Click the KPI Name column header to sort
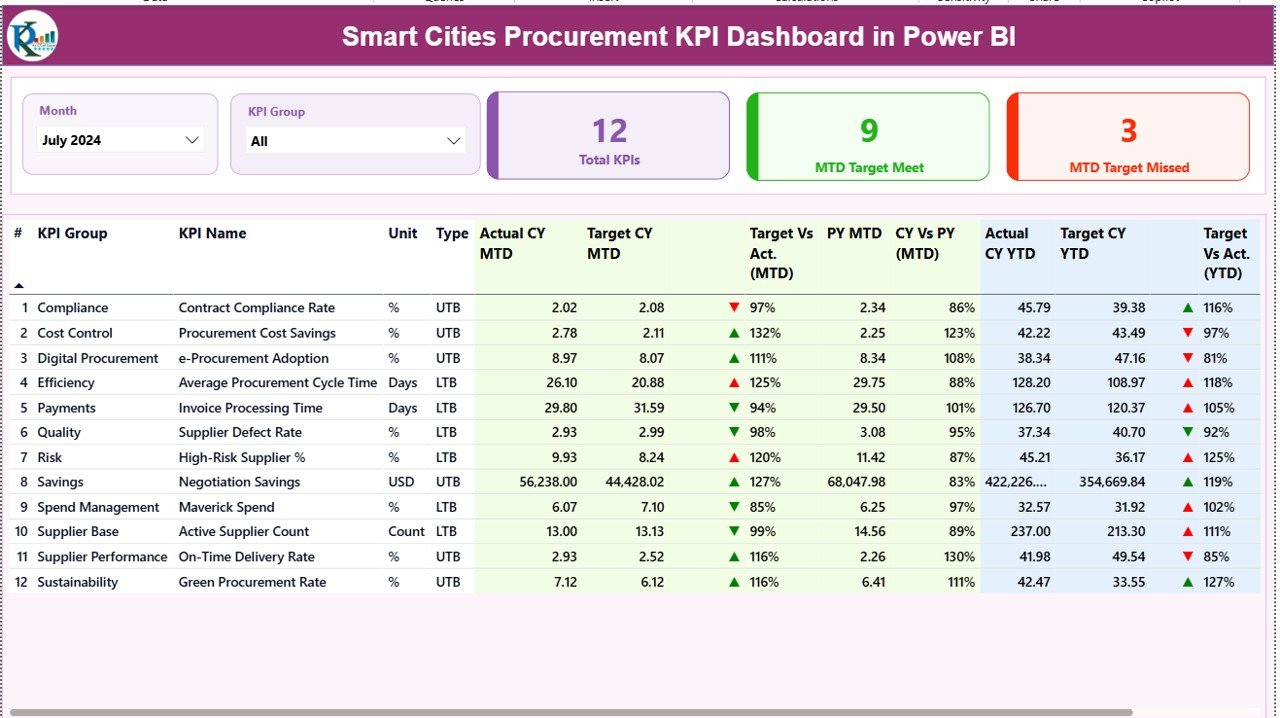1280x718 pixels. (214, 233)
